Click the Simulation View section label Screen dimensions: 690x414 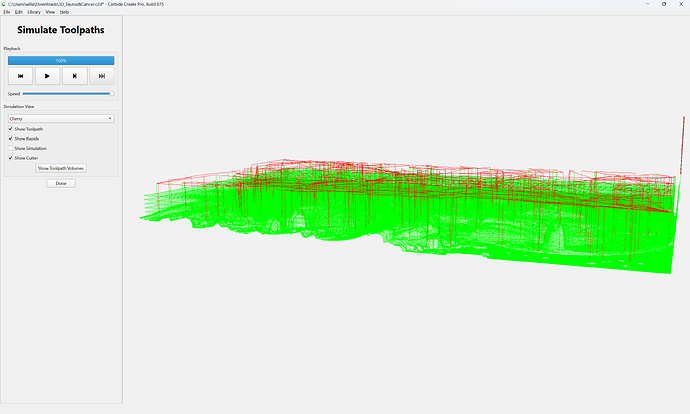[x=19, y=106]
